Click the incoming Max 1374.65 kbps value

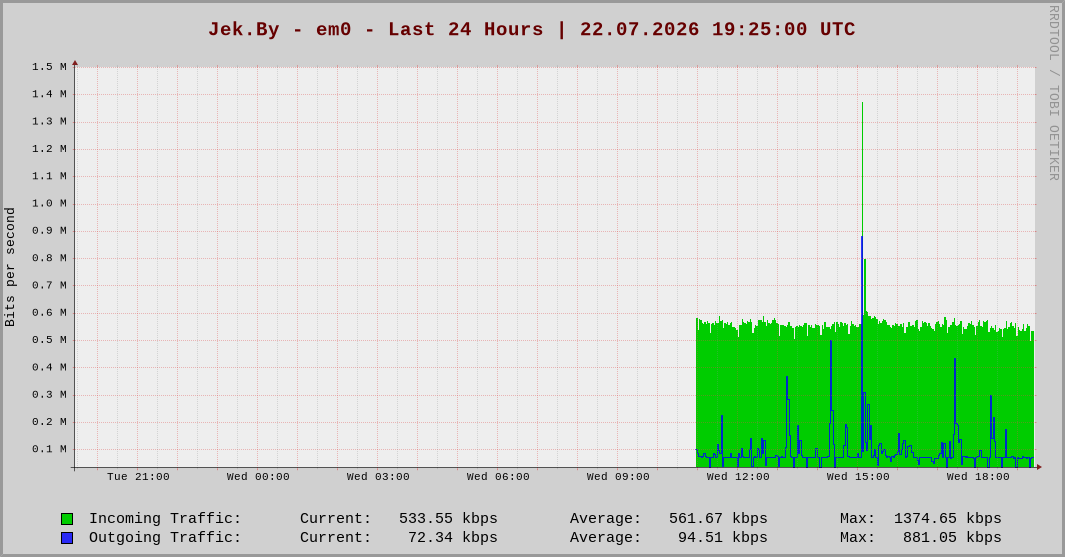[x=947, y=519]
